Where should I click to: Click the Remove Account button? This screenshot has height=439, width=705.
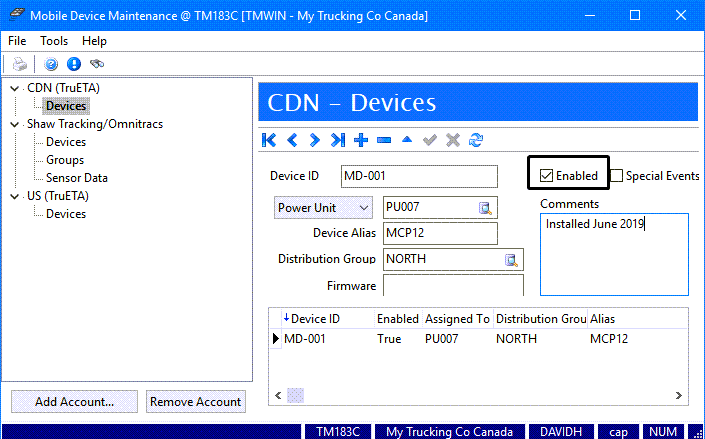(195, 402)
